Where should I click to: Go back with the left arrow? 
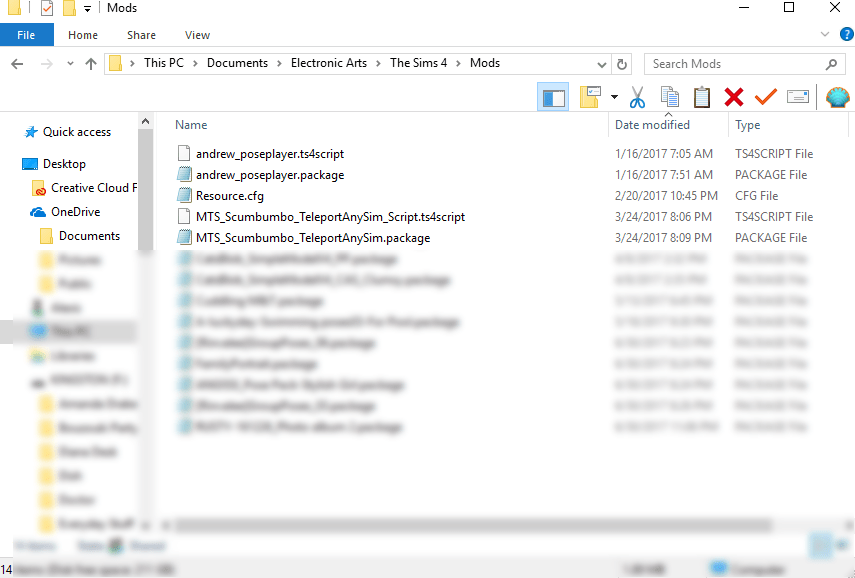point(17,64)
